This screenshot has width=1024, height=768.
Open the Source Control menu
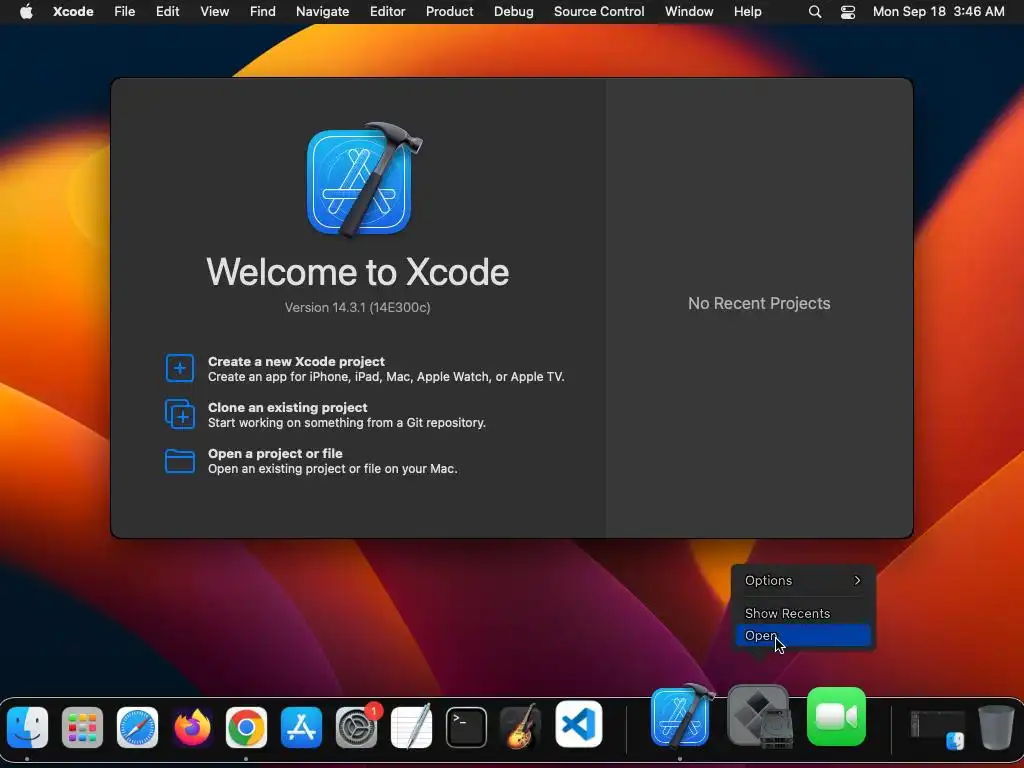(599, 11)
